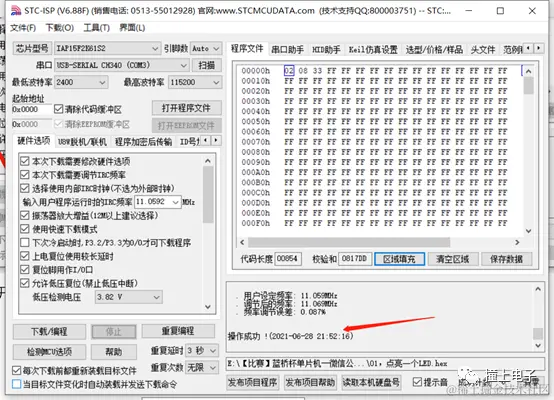554x400 pixels.
Task: Click the STC-ISP app icon in title bar
Action: click(x=16, y=11)
